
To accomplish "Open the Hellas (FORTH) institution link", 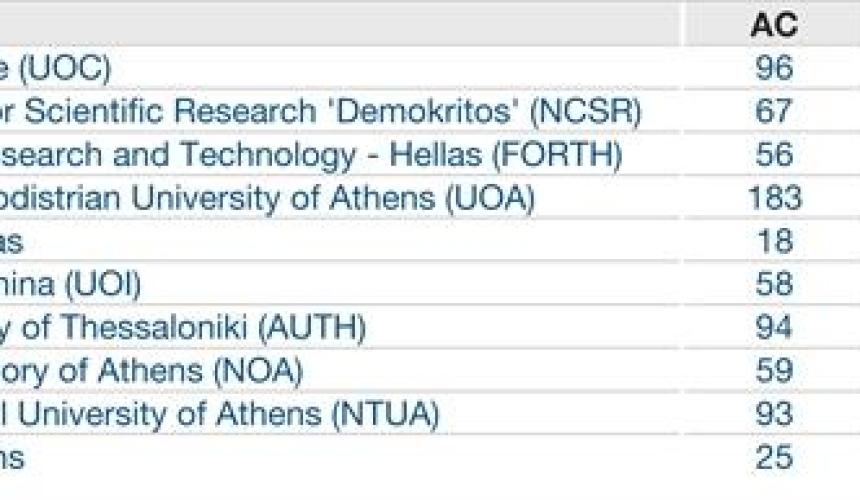I will pos(311,155).
